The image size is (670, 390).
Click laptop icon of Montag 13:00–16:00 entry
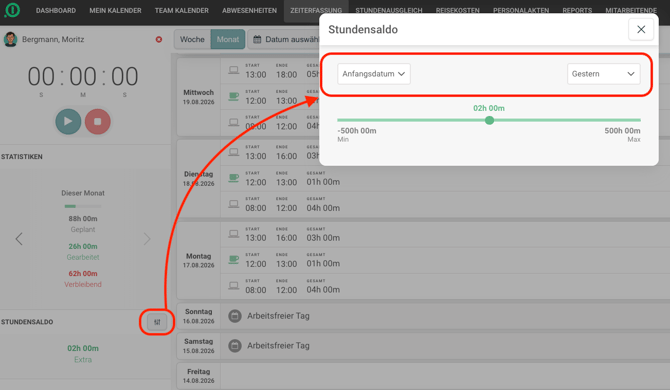click(x=233, y=234)
